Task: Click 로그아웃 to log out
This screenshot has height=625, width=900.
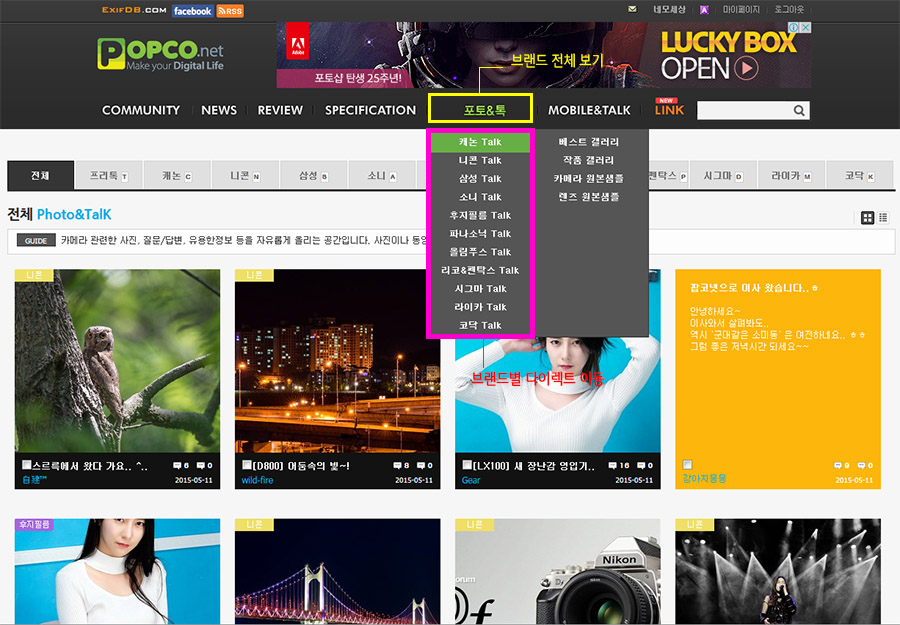Action: (789, 10)
